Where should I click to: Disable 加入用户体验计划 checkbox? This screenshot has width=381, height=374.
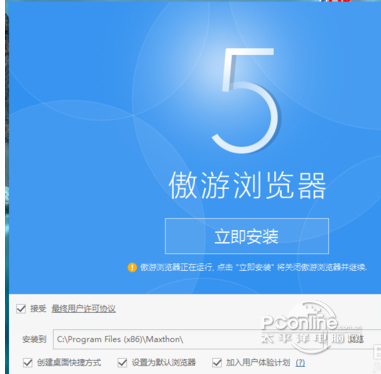pyautogui.click(x=217, y=362)
